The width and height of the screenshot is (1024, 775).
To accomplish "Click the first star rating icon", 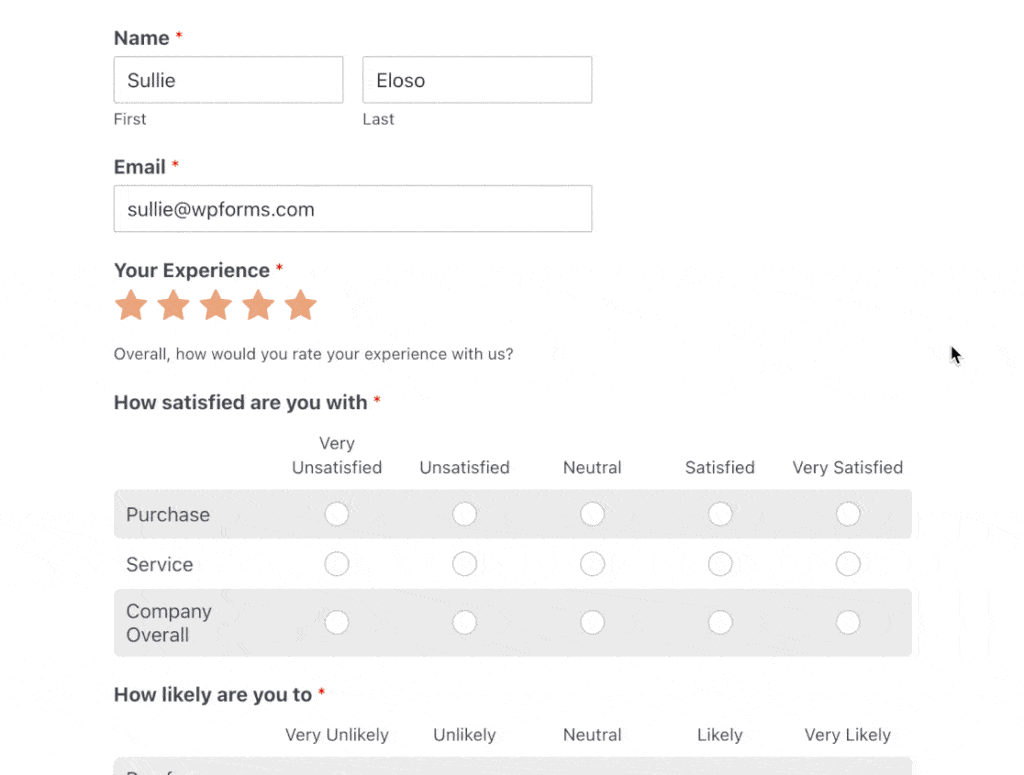I will [x=131, y=306].
